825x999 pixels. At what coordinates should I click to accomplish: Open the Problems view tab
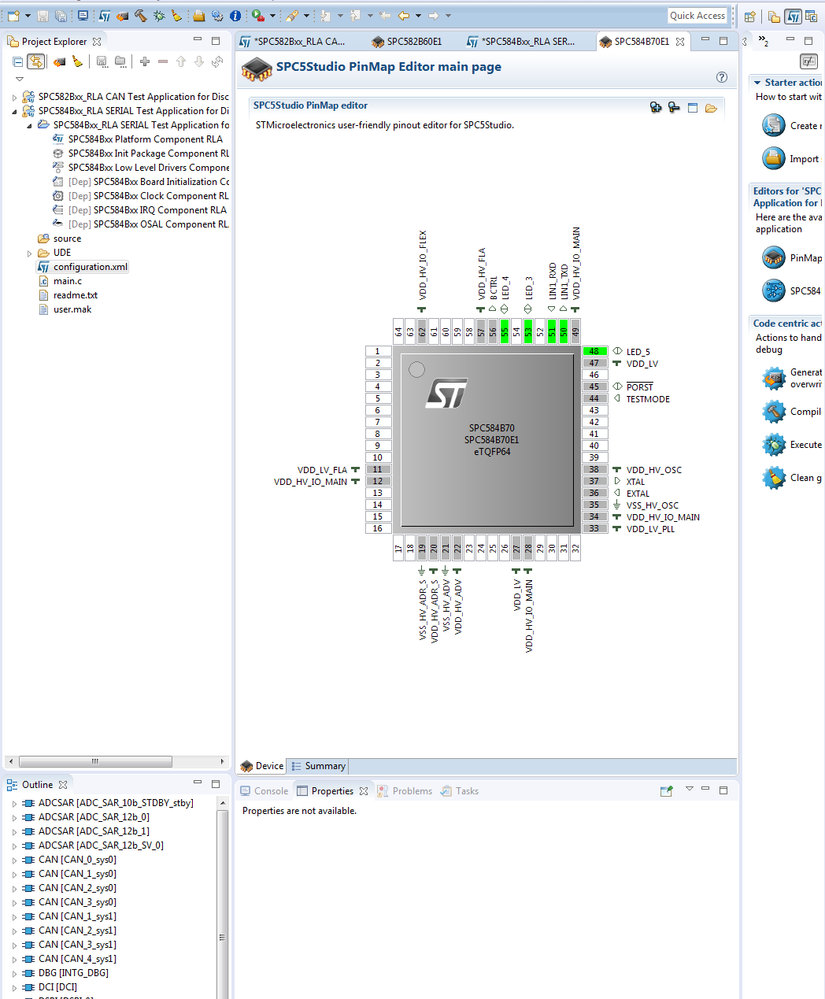(405, 791)
